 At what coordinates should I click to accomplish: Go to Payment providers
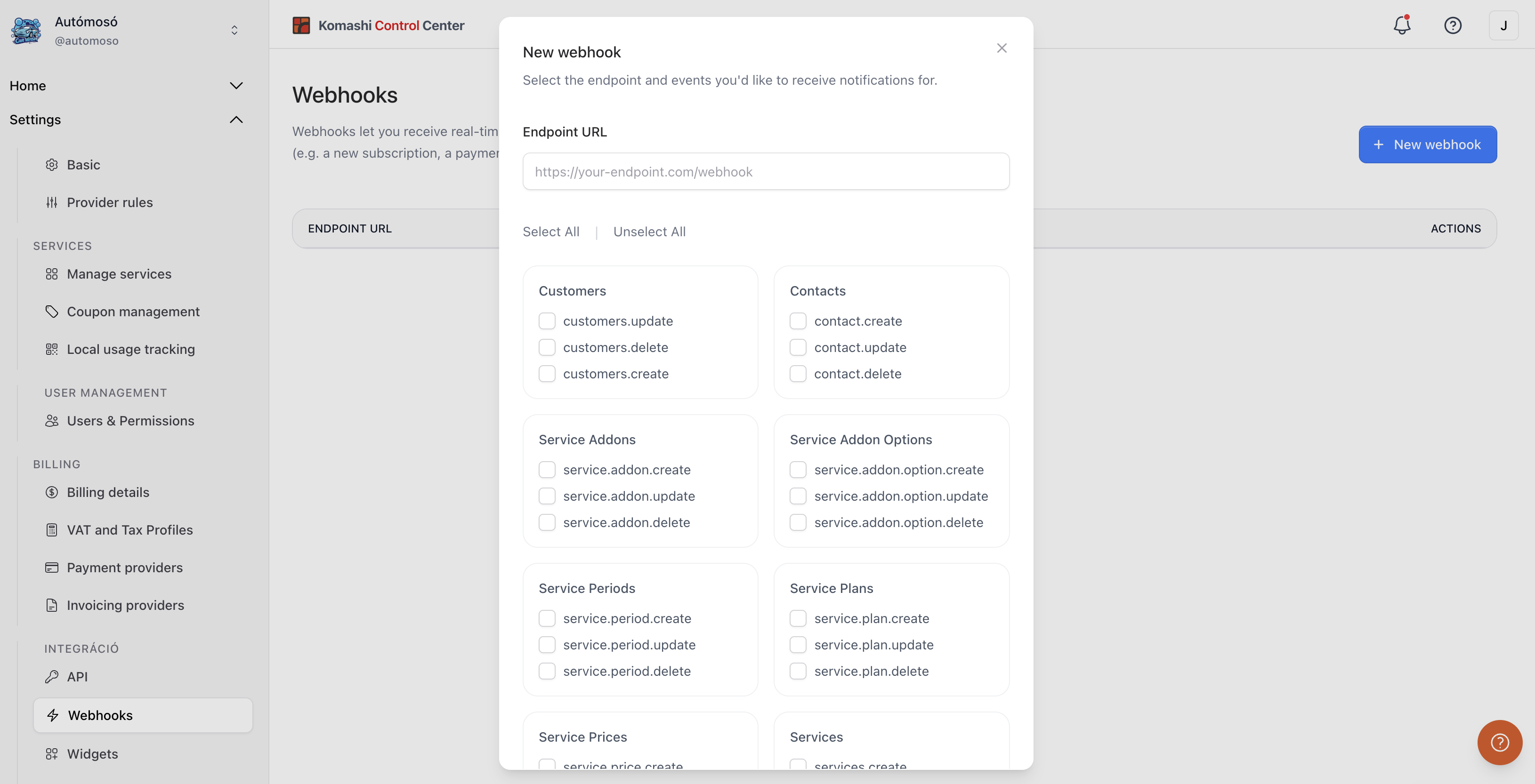[124, 568]
